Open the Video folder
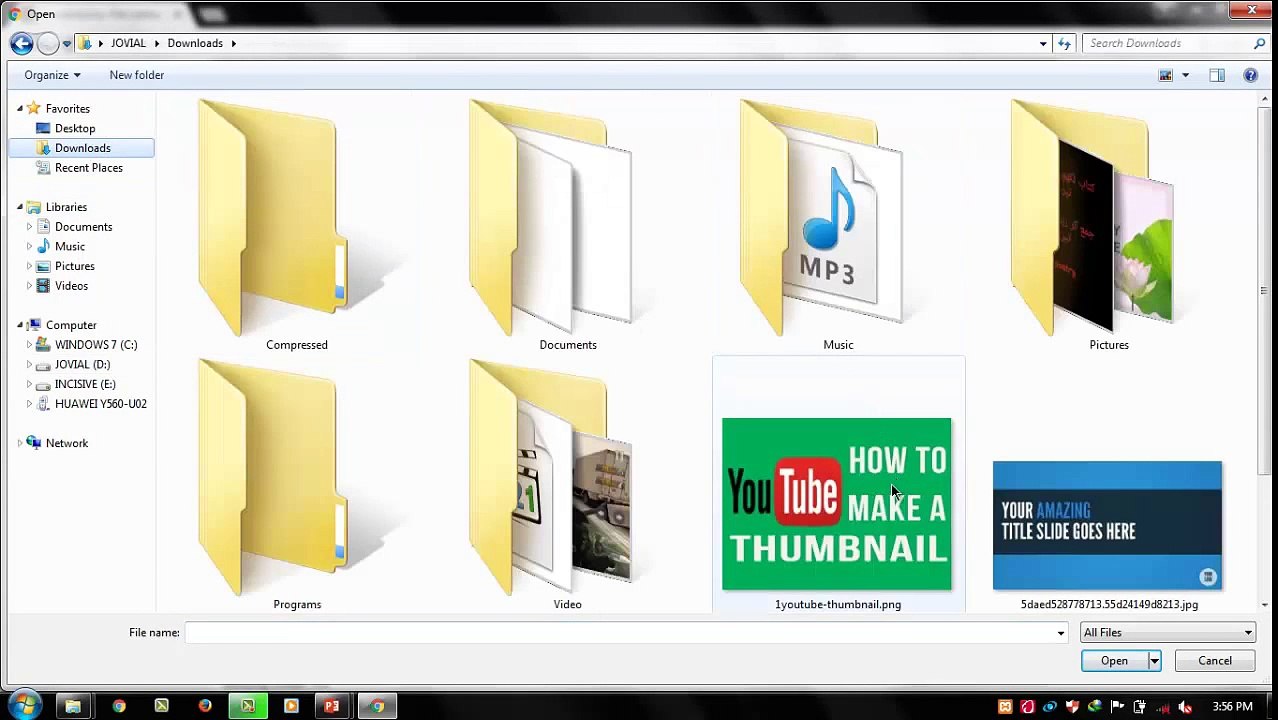This screenshot has height=720, width=1278. coord(567,484)
